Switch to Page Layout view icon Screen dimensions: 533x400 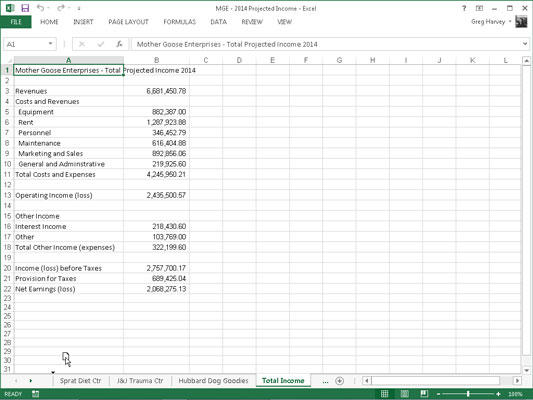click(405, 394)
